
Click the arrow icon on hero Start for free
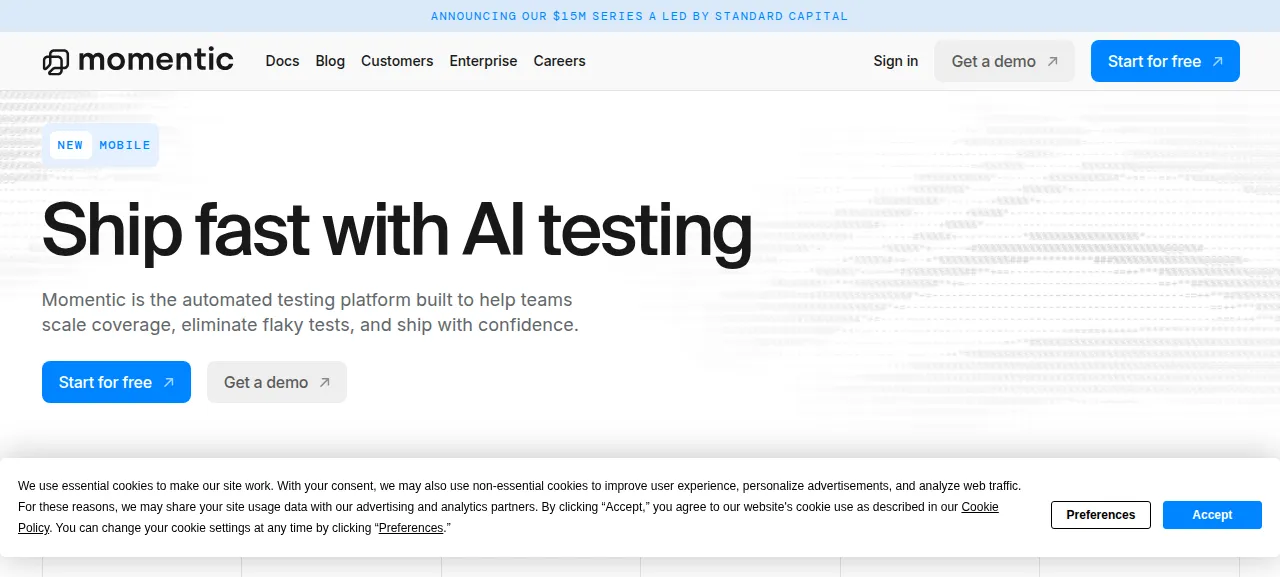point(168,382)
